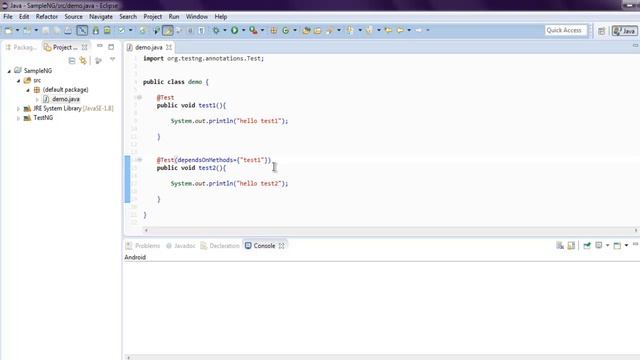Open the Open Console dropdown arrow
The image size is (640, 360).
(626, 245)
